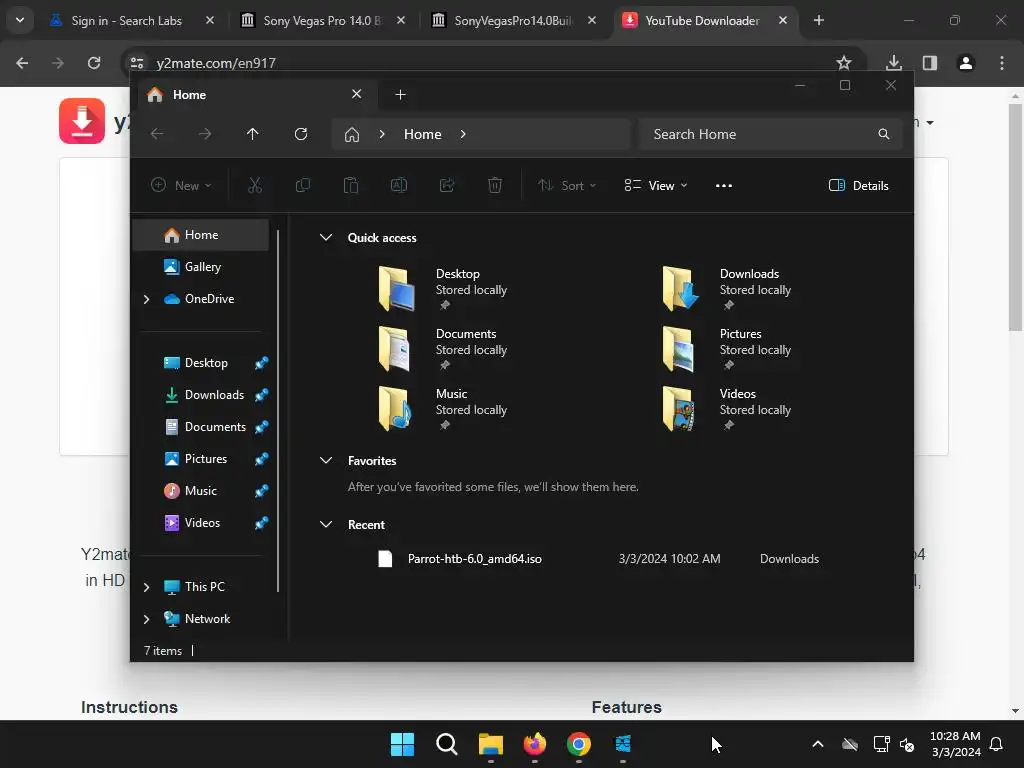Open a new Chrome tab
Image resolution: width=1024 pixels, height=768 pixels.
pos(818,20)
